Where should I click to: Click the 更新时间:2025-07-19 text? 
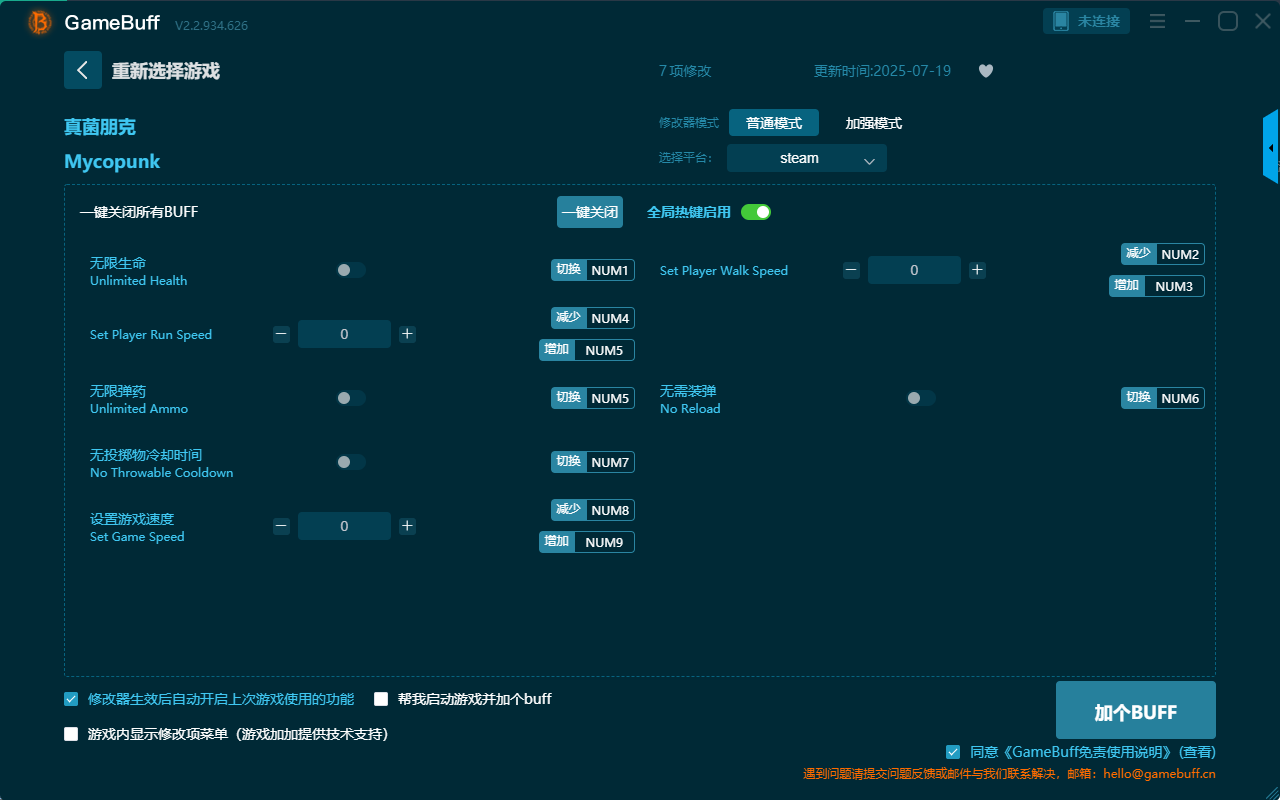pyautogui.click(x=883, y=71)
